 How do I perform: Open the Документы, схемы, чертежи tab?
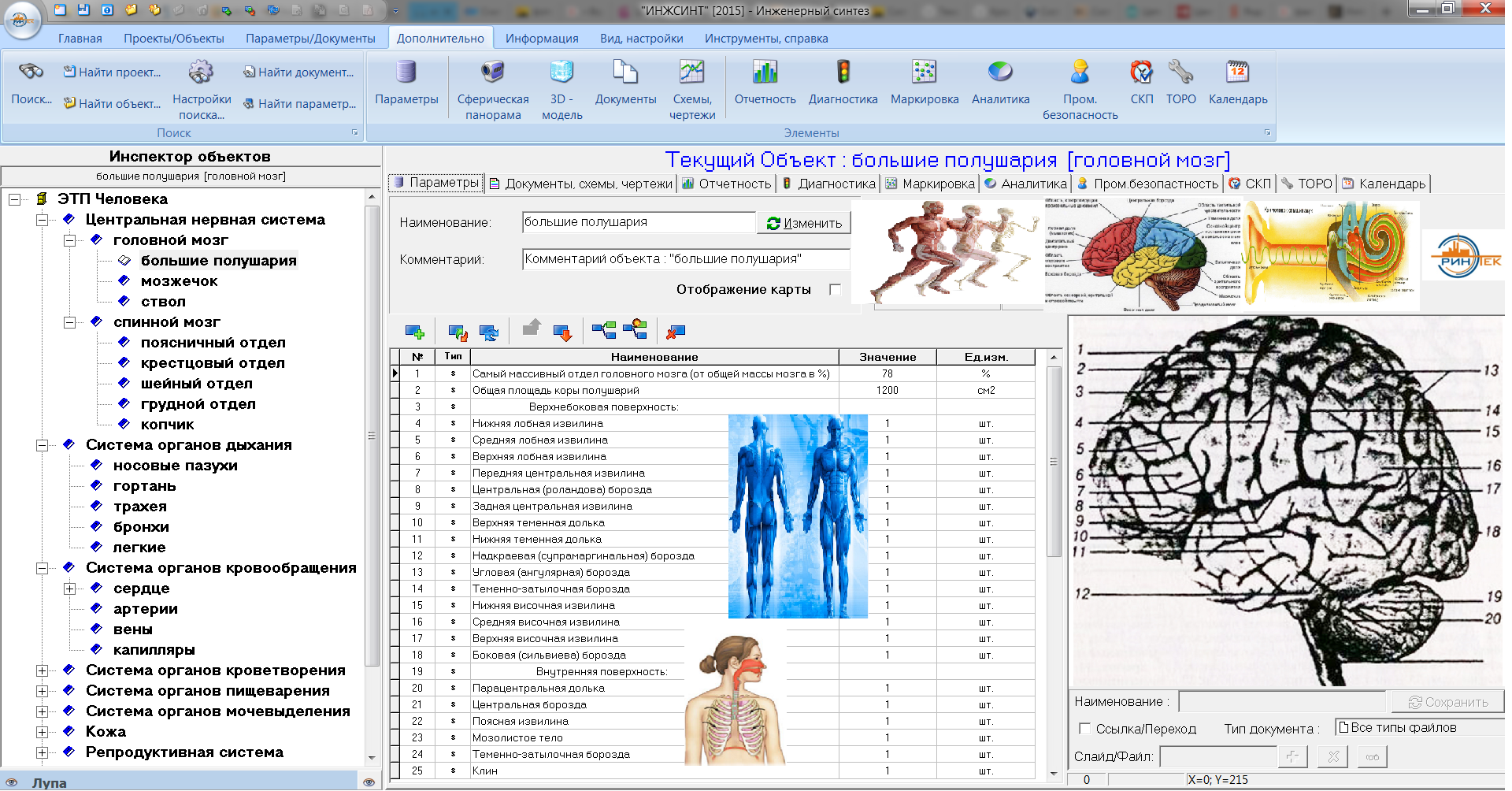[581, 184]
